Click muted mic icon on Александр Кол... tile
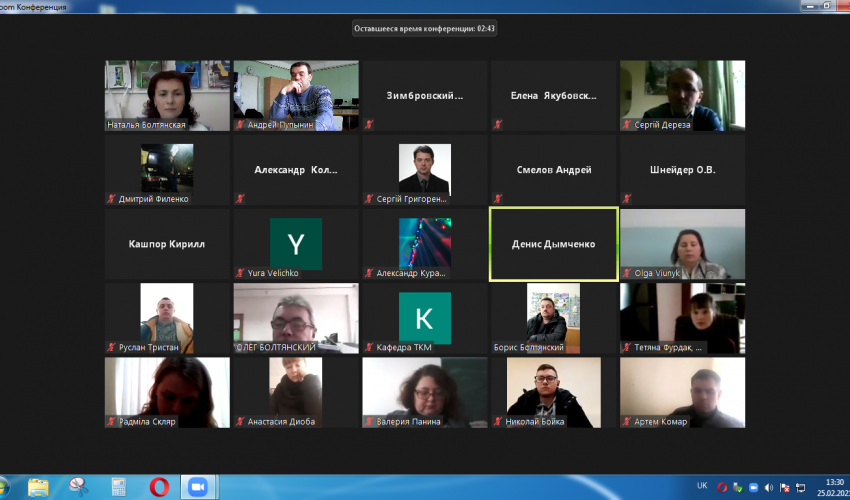850x500 pixels. point(240,199)
